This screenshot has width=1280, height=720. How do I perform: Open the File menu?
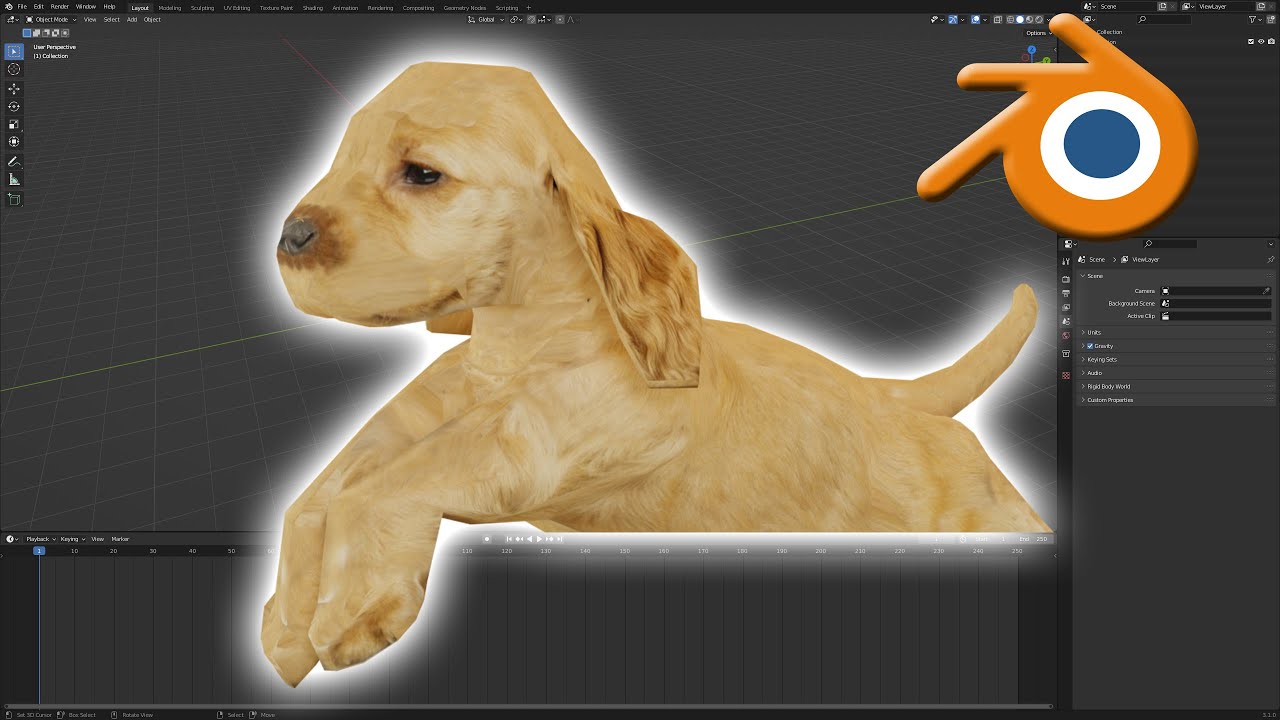(x=22, y=7)
